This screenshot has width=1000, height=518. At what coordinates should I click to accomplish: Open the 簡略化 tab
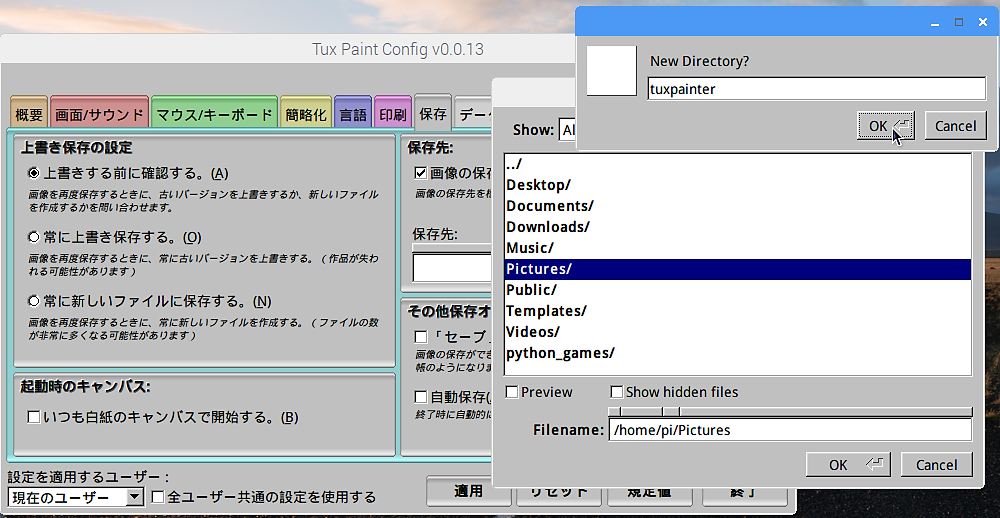pos(305,115)
